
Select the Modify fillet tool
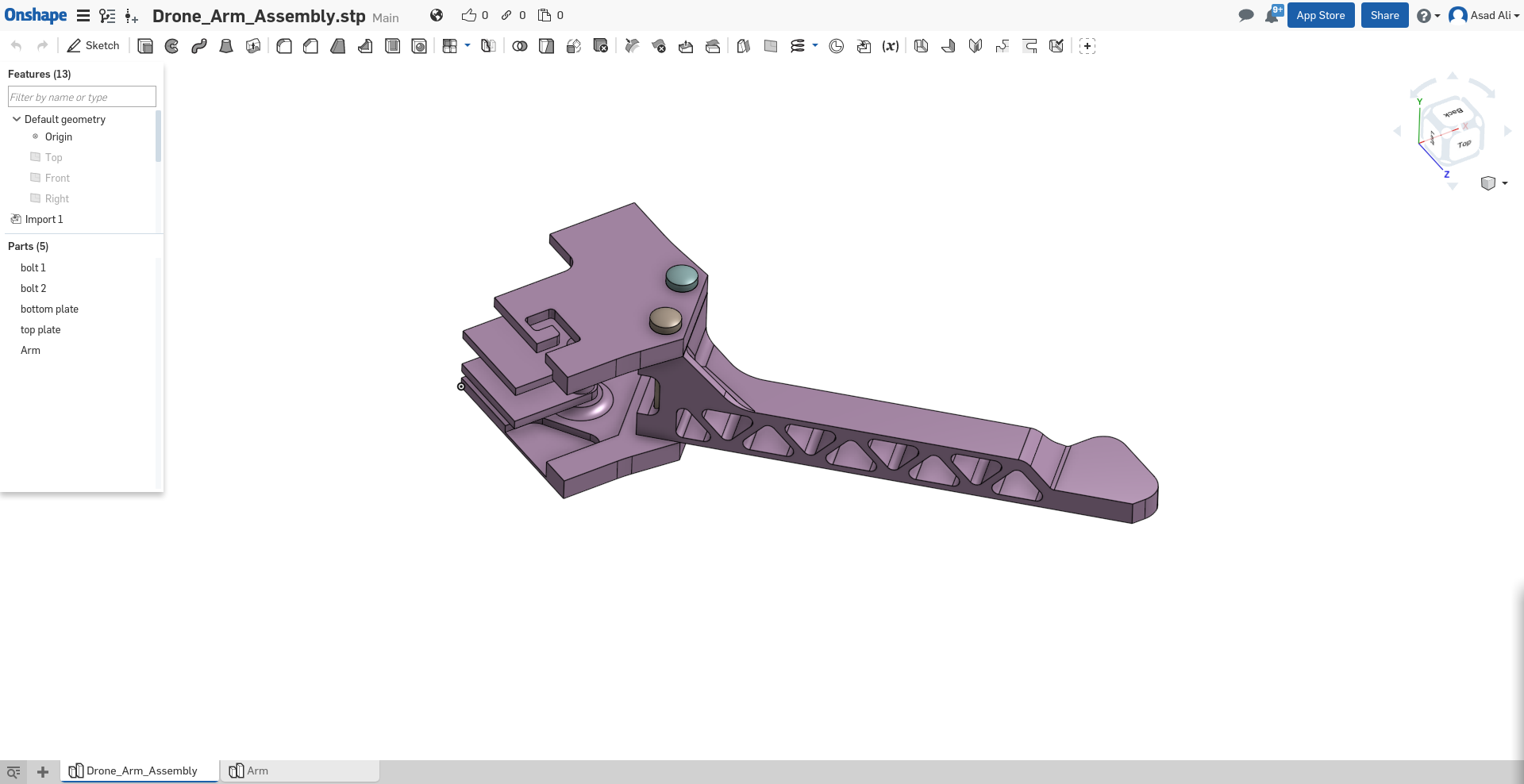632,46
